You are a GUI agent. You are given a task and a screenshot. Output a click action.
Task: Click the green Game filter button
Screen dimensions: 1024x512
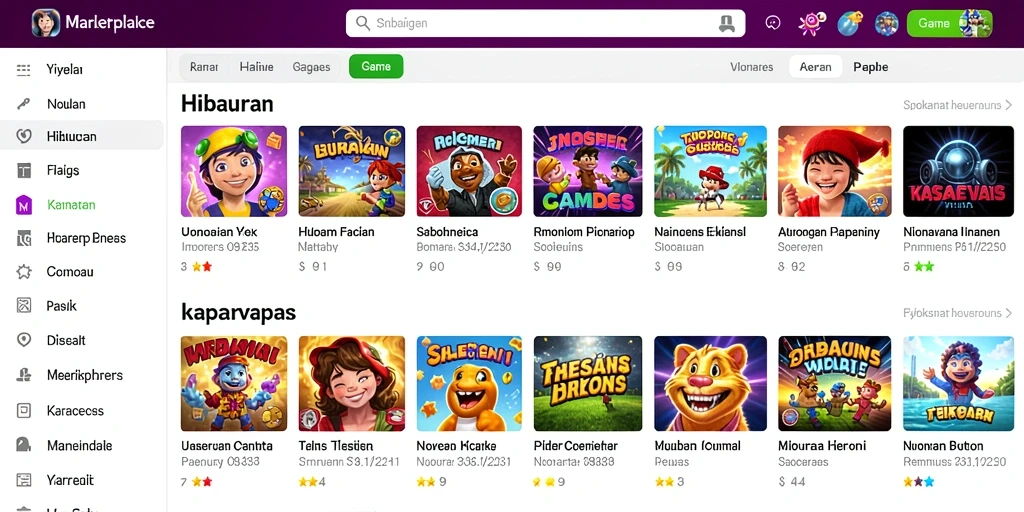(376, 67)
